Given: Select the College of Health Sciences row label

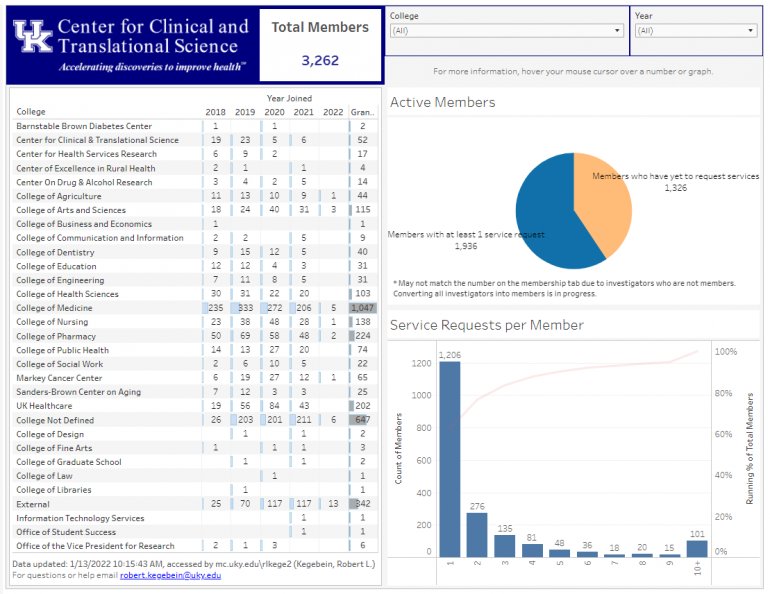Looking at the screenshot, I should 67,294.
